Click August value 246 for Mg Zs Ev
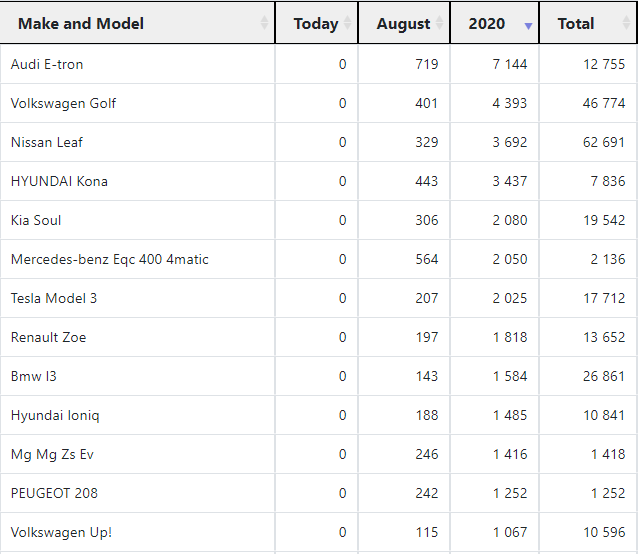 427,454
